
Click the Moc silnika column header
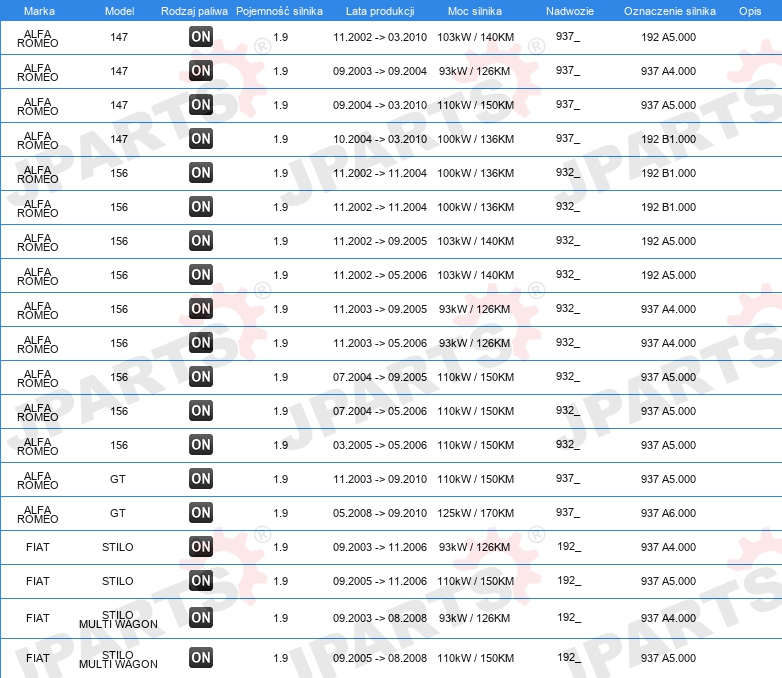pyautogui.click(x=475, y=11)
